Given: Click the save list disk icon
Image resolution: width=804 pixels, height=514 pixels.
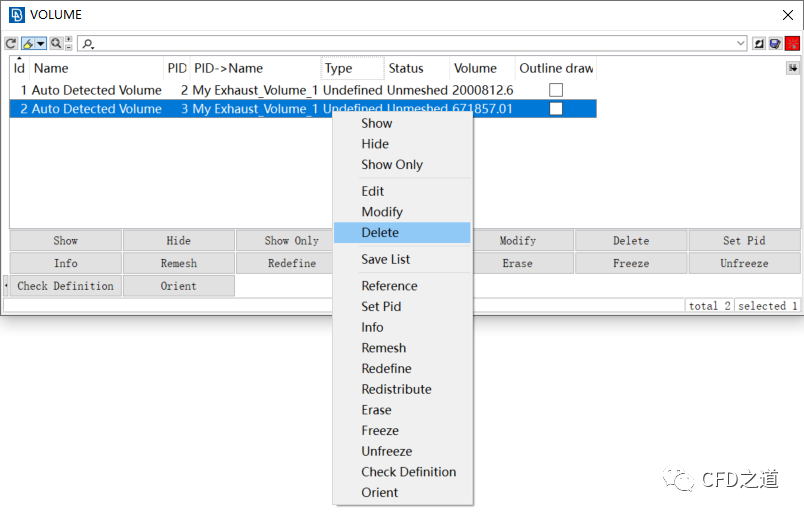Looking at the screenshot, I should pyautogui.click(x=775, y=44).
